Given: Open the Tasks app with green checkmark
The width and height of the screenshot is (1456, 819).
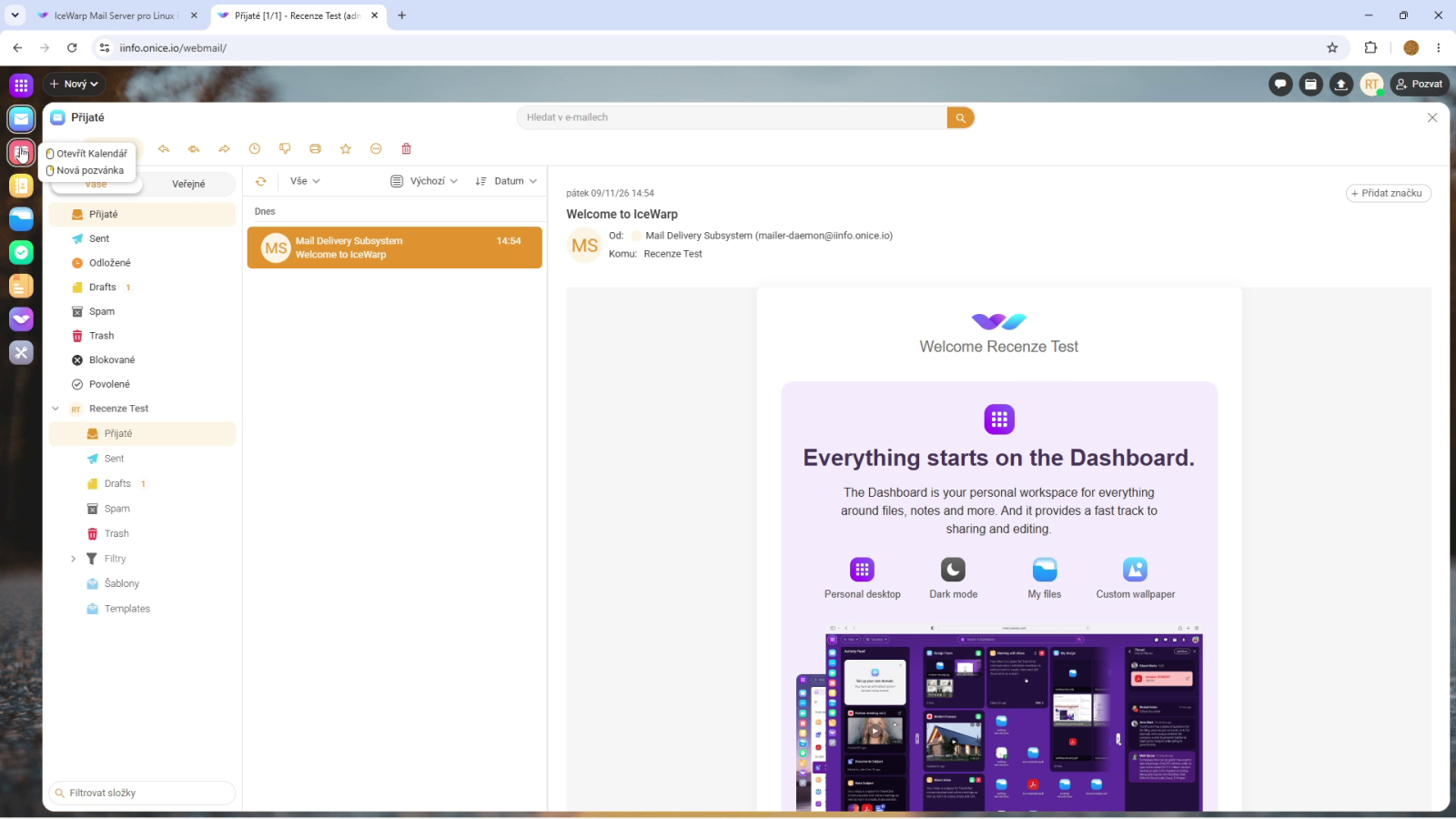Looking at the screenshot, I should [21, 252].
